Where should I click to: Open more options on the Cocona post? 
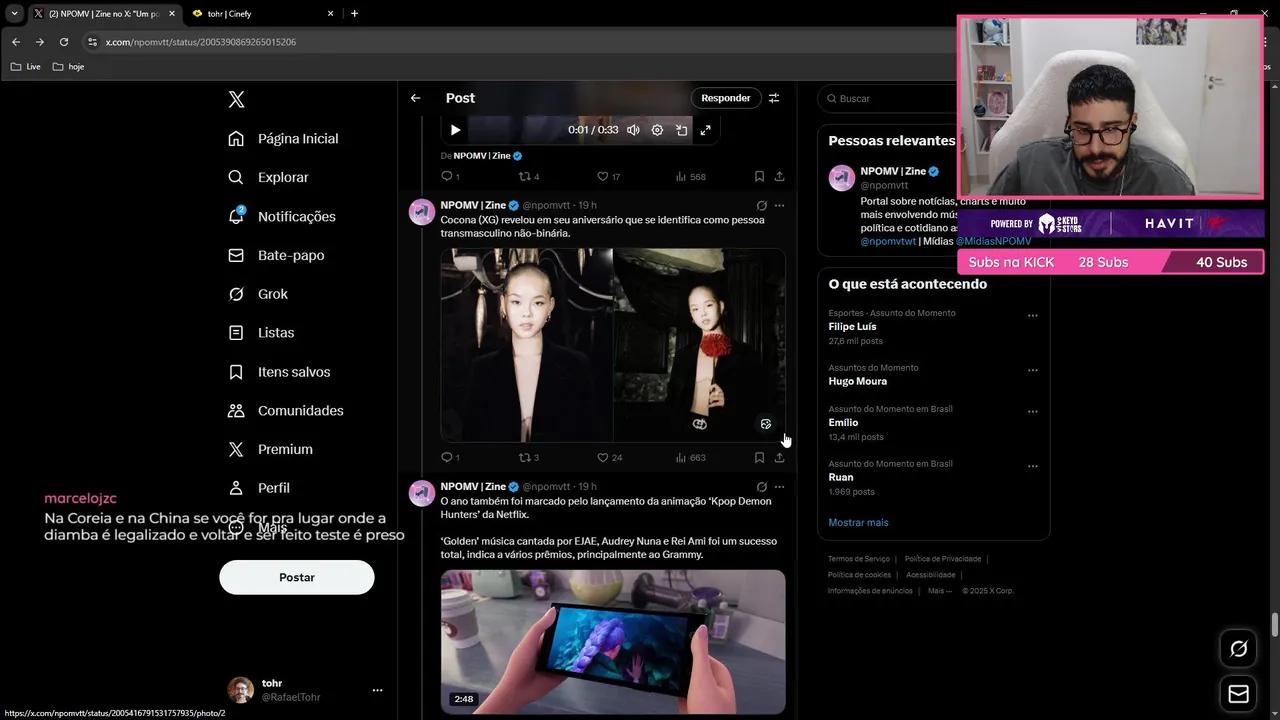point(779,205)
